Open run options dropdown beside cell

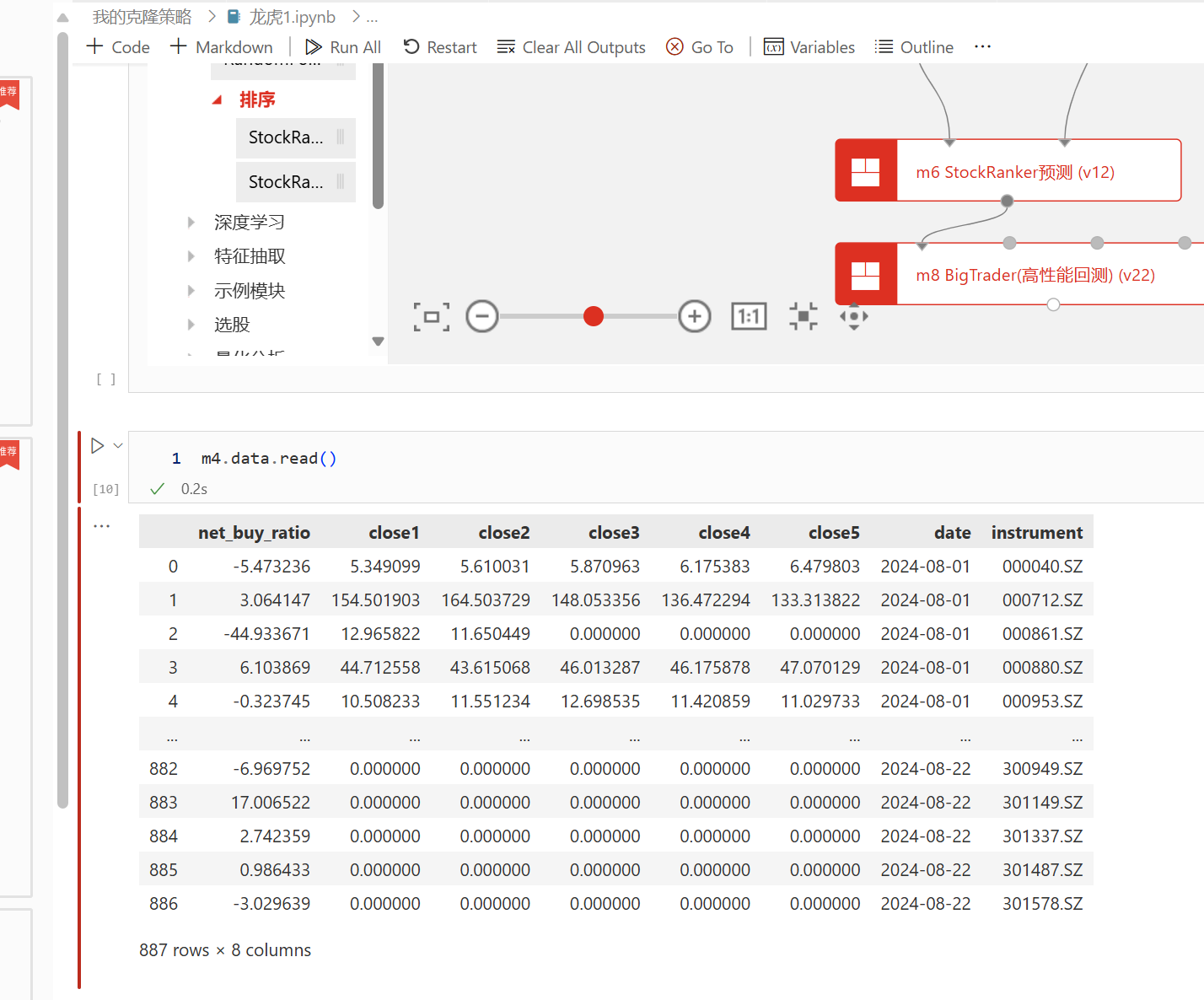click(118, 446)
